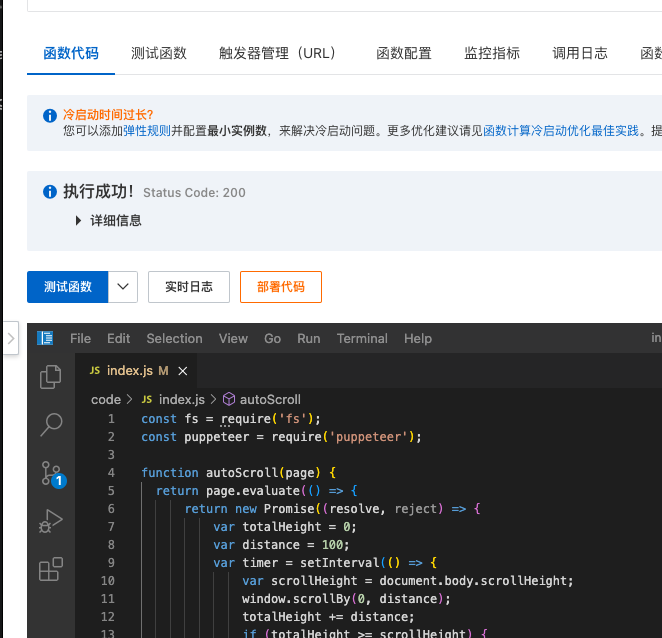Viewport: 662px width, 638px height.
Task: Open the Run and Debug view
Action: (x=51, y=521)
